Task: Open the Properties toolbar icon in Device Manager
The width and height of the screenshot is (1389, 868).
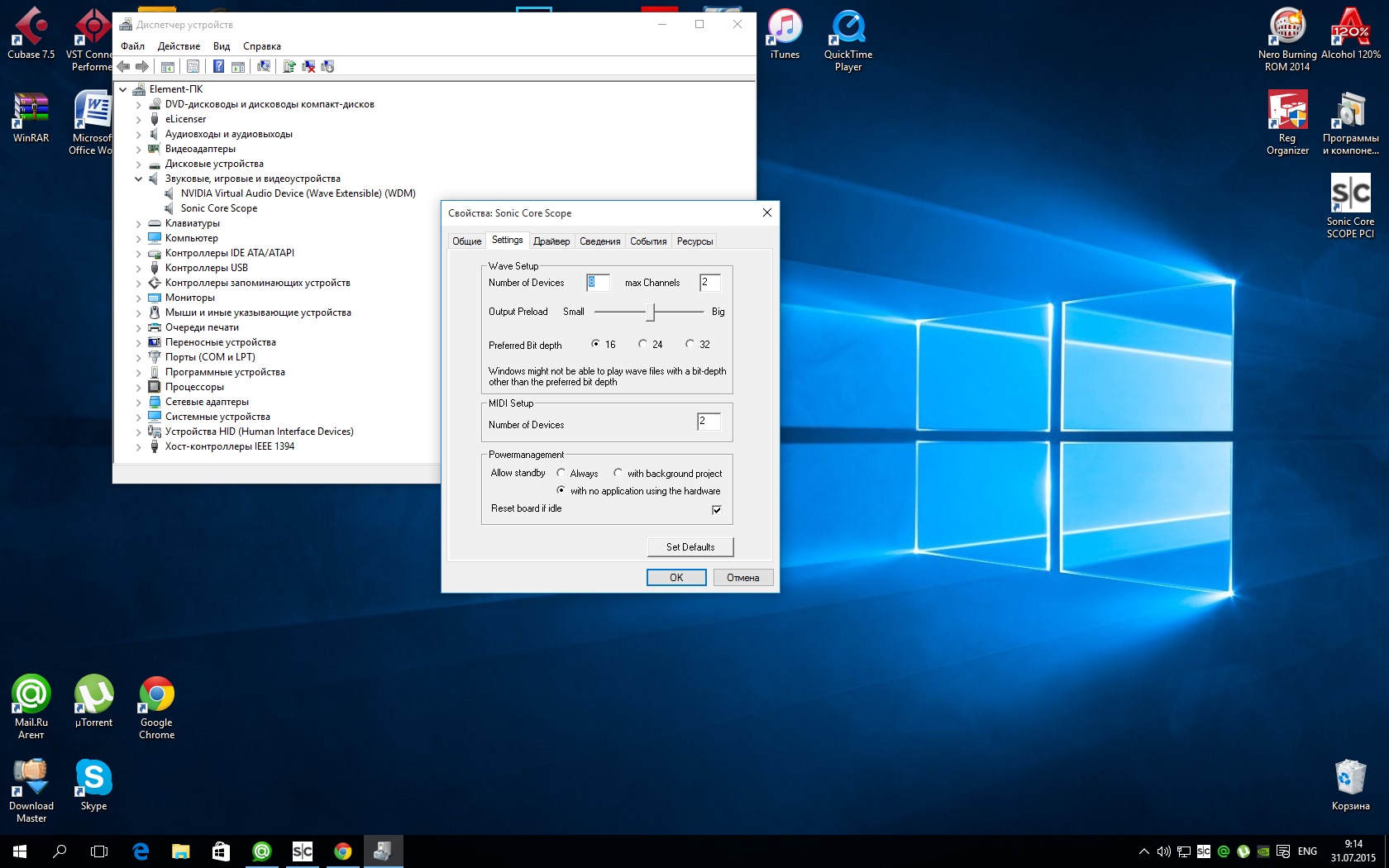Action: coord(193,67)
